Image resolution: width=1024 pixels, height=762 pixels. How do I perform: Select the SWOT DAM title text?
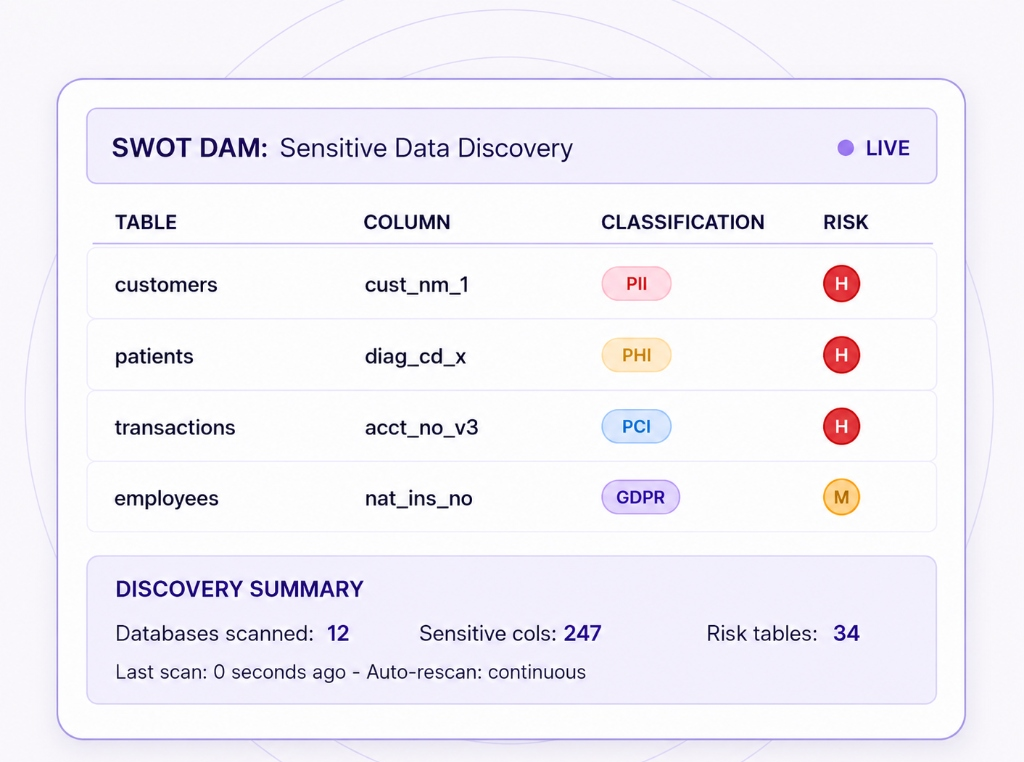point(189,148)
